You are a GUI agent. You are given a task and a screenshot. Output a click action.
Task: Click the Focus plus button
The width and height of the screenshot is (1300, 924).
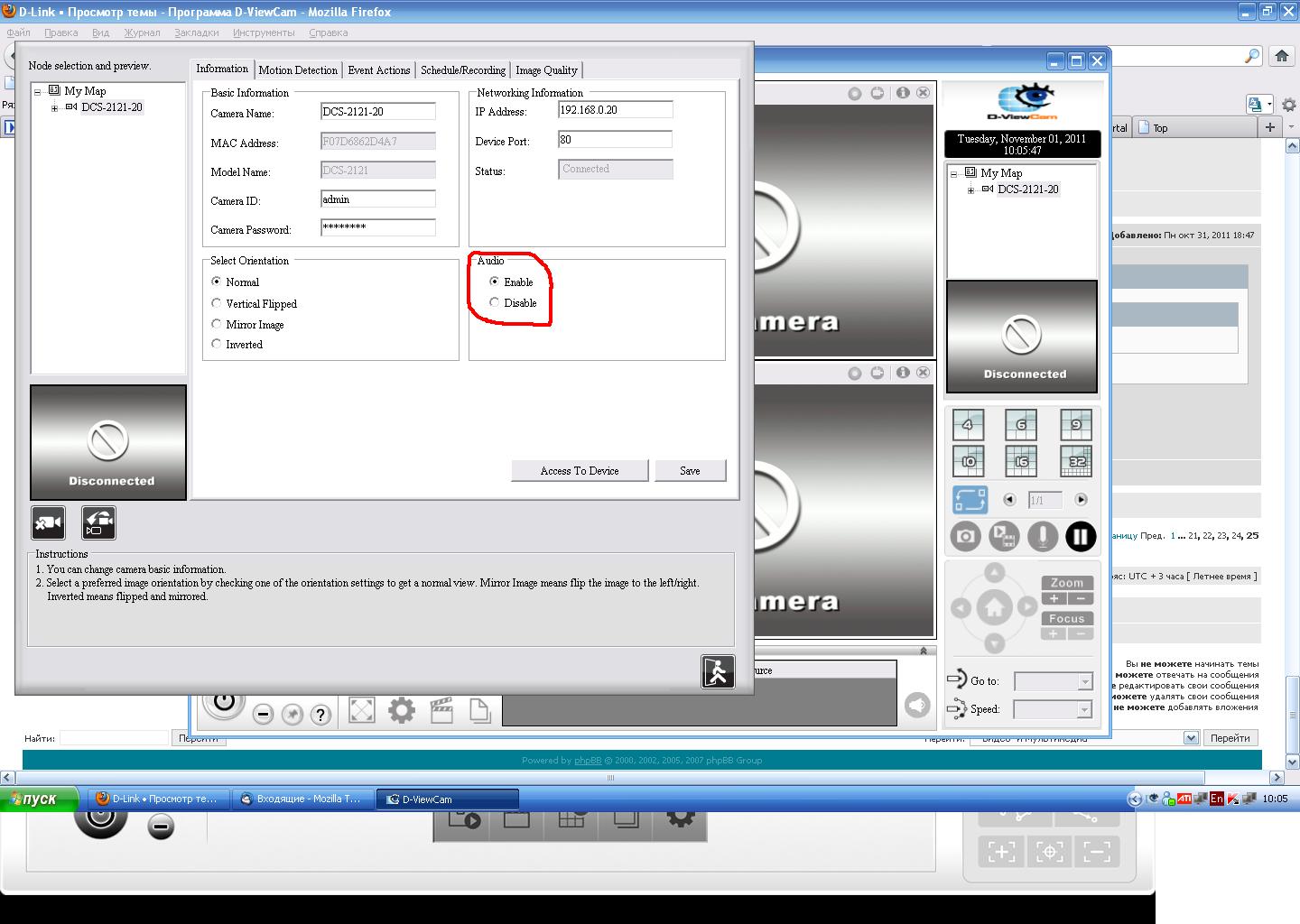click(x=1054, y=633)
